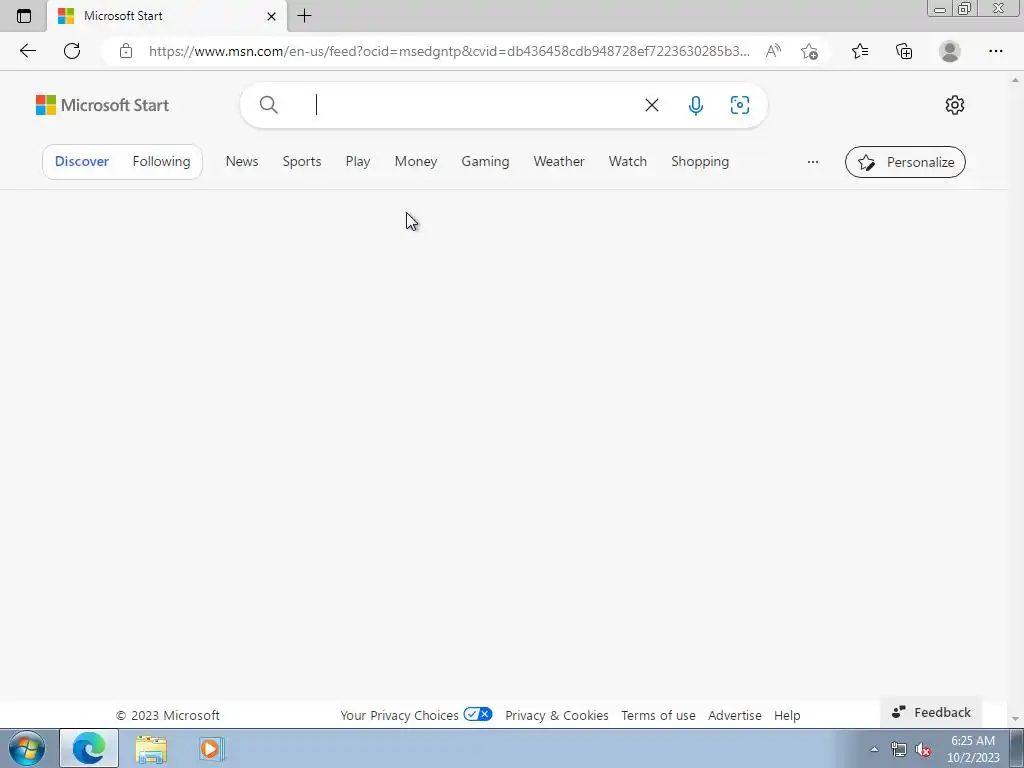Open the Weather section

[559, 161]
